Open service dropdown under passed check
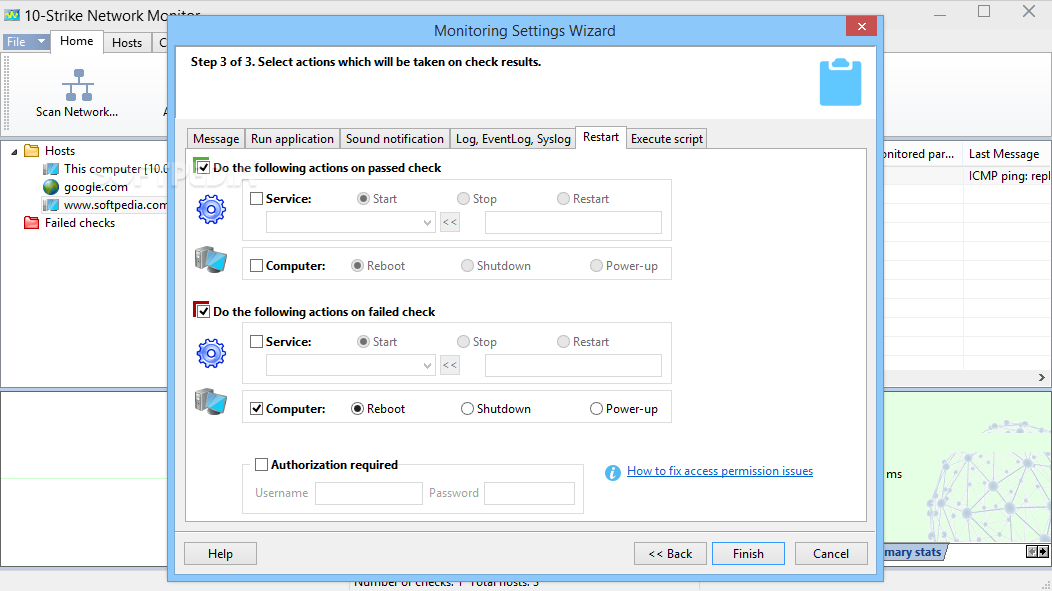This screenshot has height=591, width=1052. (427, 223)
